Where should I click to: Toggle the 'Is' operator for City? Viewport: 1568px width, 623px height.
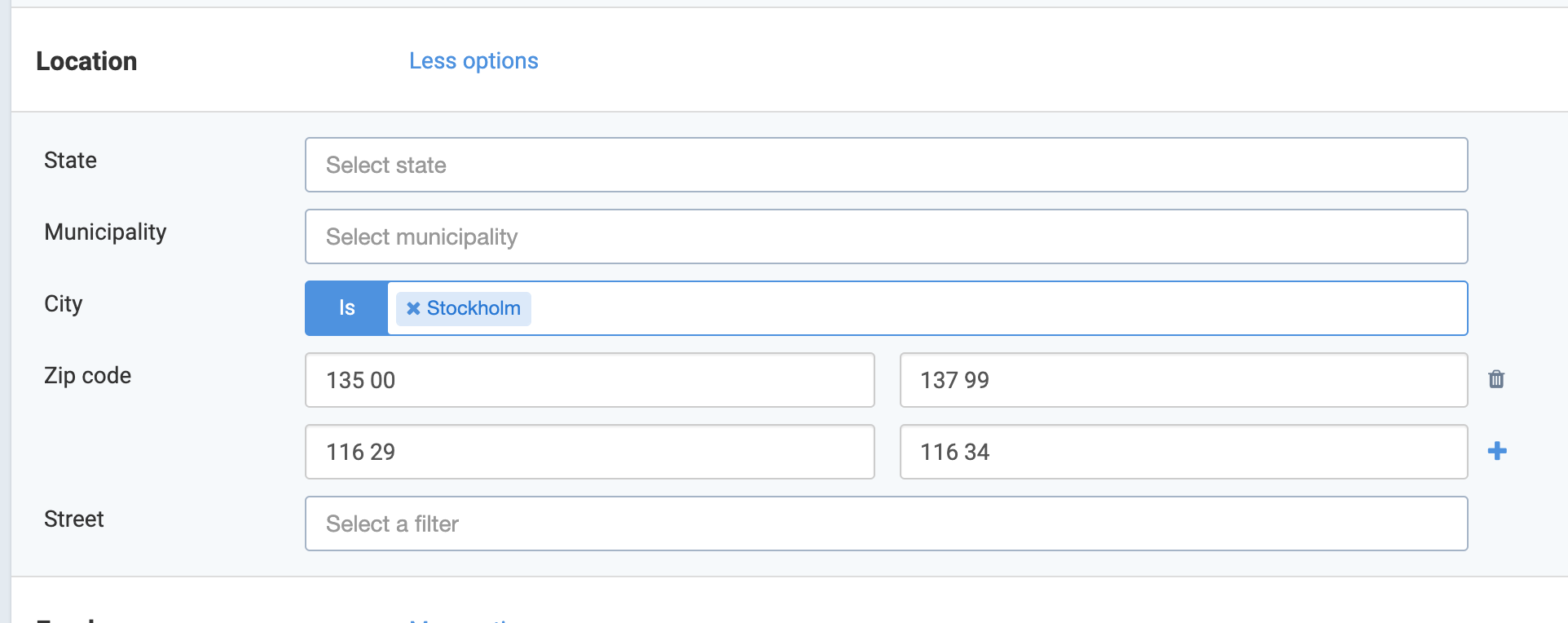[x=346, y=308]
